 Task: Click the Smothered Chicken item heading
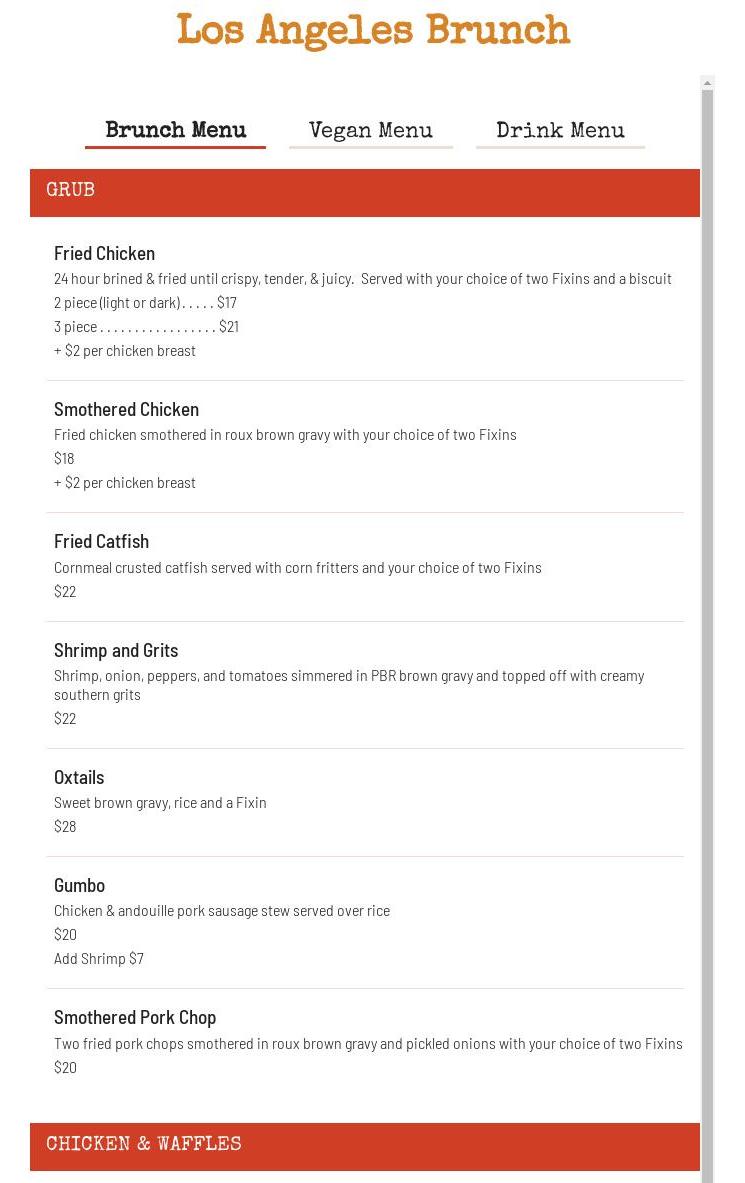[126, 409]
